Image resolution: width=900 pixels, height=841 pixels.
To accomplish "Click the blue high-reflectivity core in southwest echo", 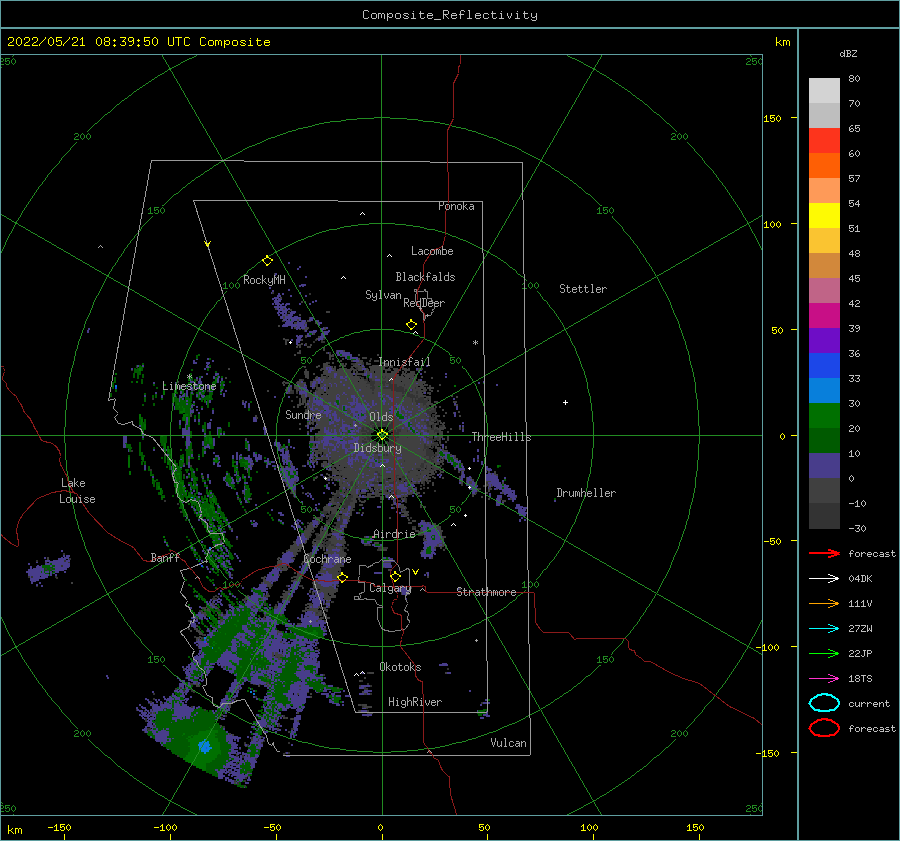I will 204,746.
